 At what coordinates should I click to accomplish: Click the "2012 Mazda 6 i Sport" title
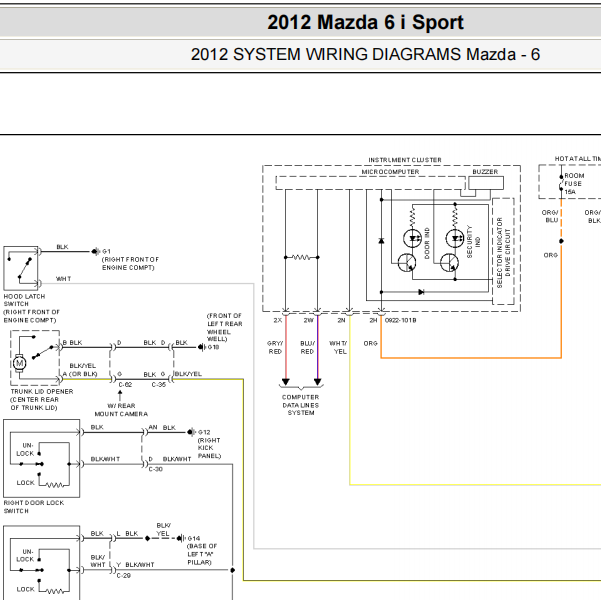click(365, 22)
